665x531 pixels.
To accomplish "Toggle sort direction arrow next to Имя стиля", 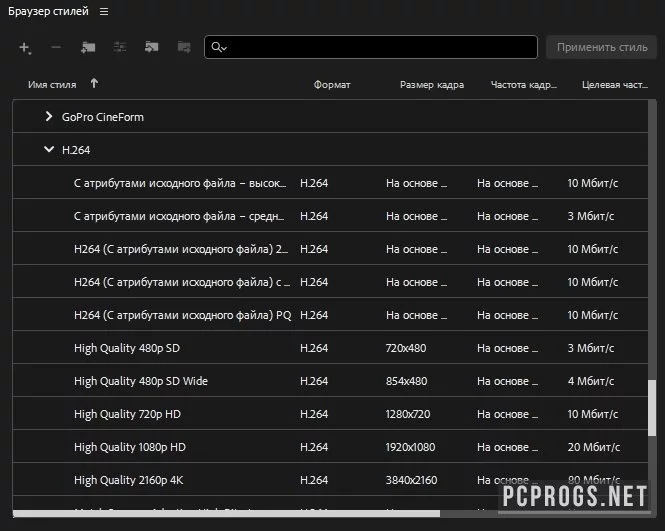I will pyautogui.click(x=94, y=84).
